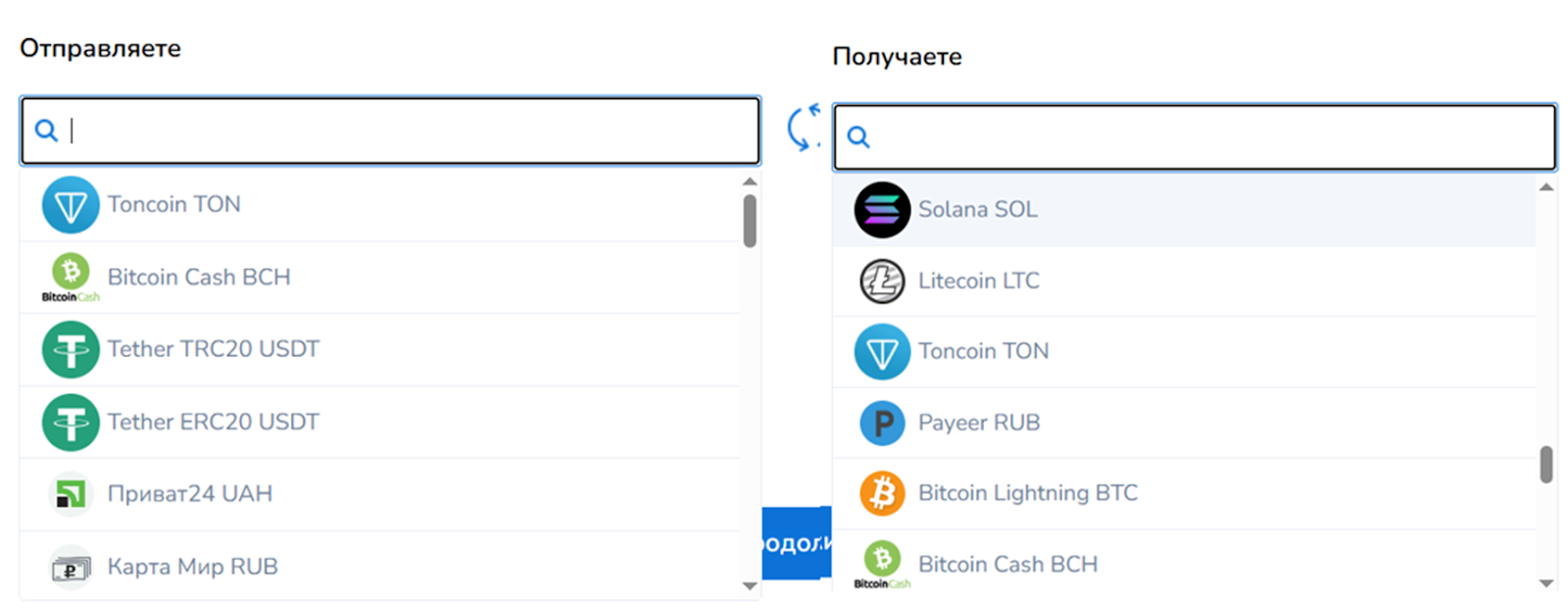The image size is (1568, 611).
Task: Pick Приват24 UAH to send
Action: point(380,494)
